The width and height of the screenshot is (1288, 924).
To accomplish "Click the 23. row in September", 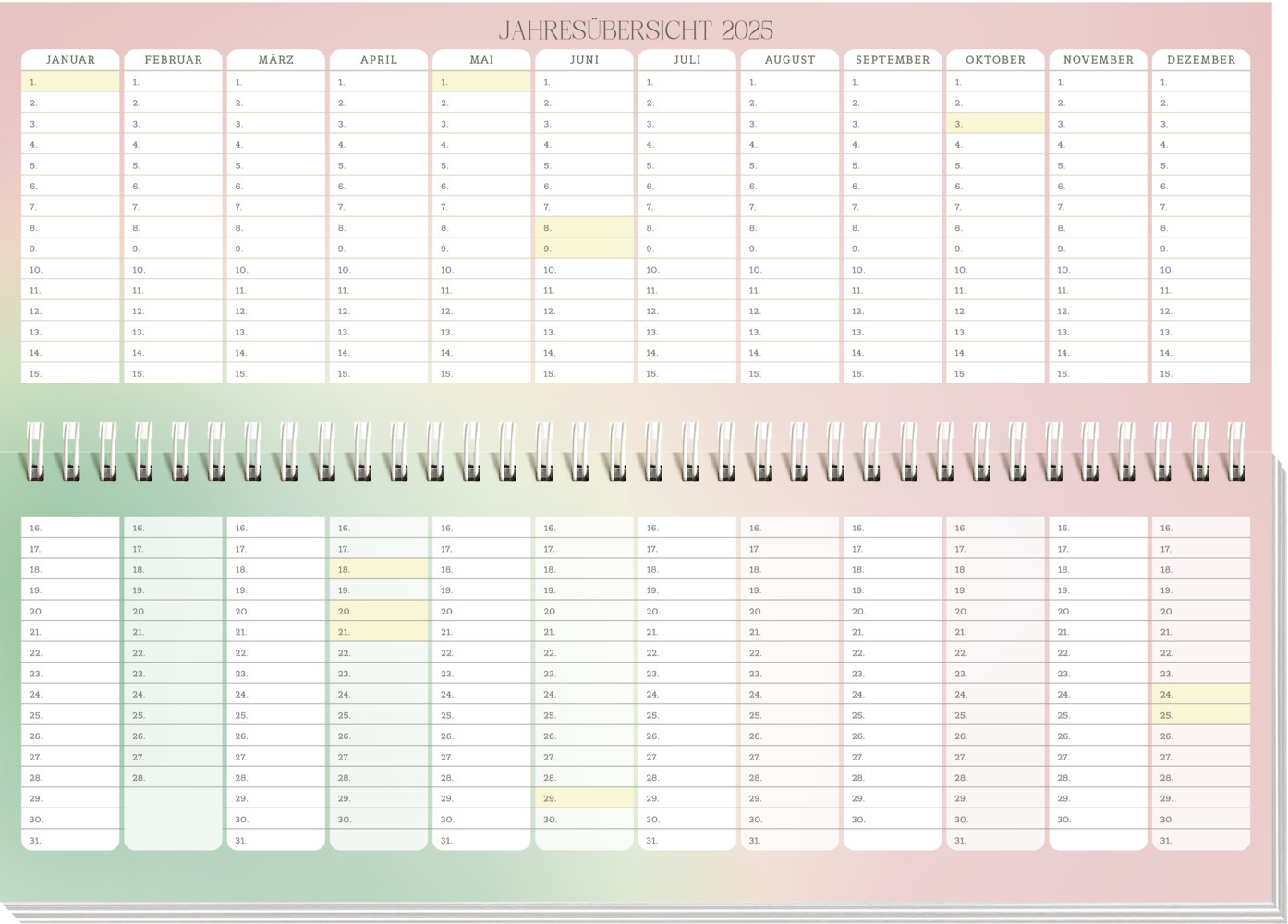I will (x=893, y=674).
